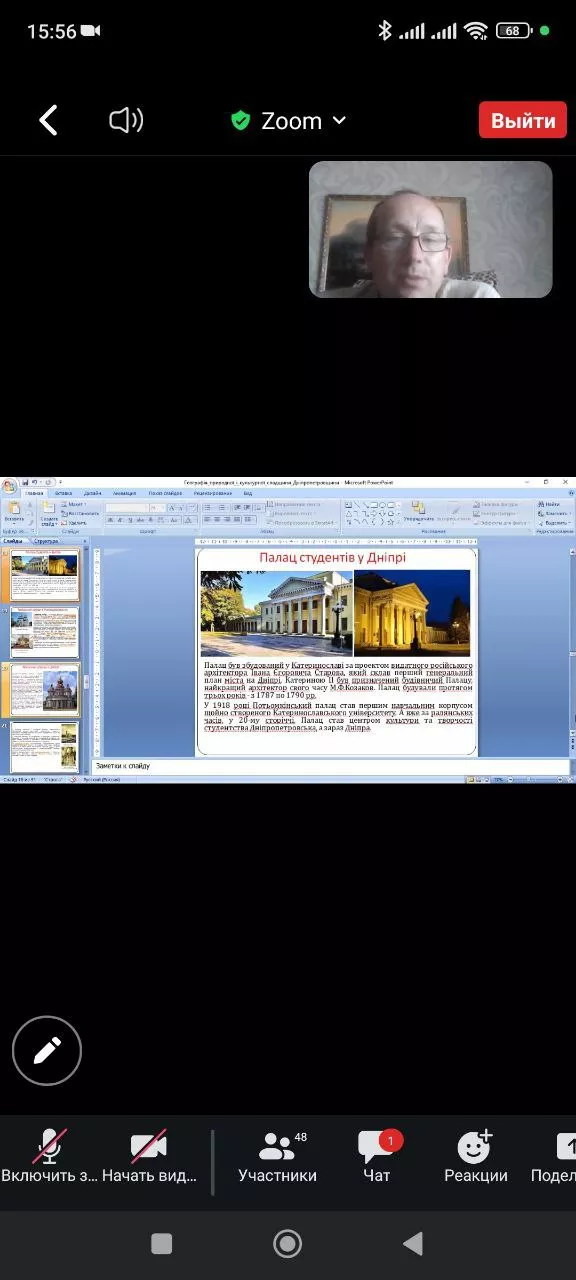The image size is (576, 1280).
Task: Start camera with Начать видео
Action: [x=149, y=1158]
